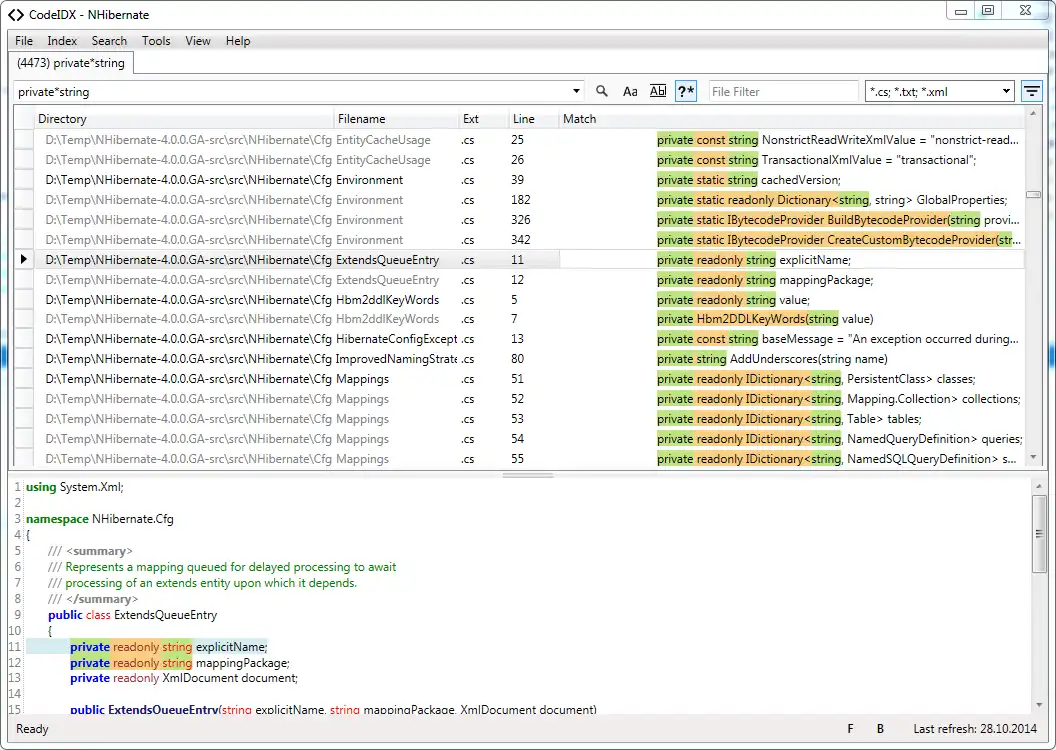Expand the search history dropdown arrow
The image size is (1056, 750).
pyautogui.click(x=576, y=91)
